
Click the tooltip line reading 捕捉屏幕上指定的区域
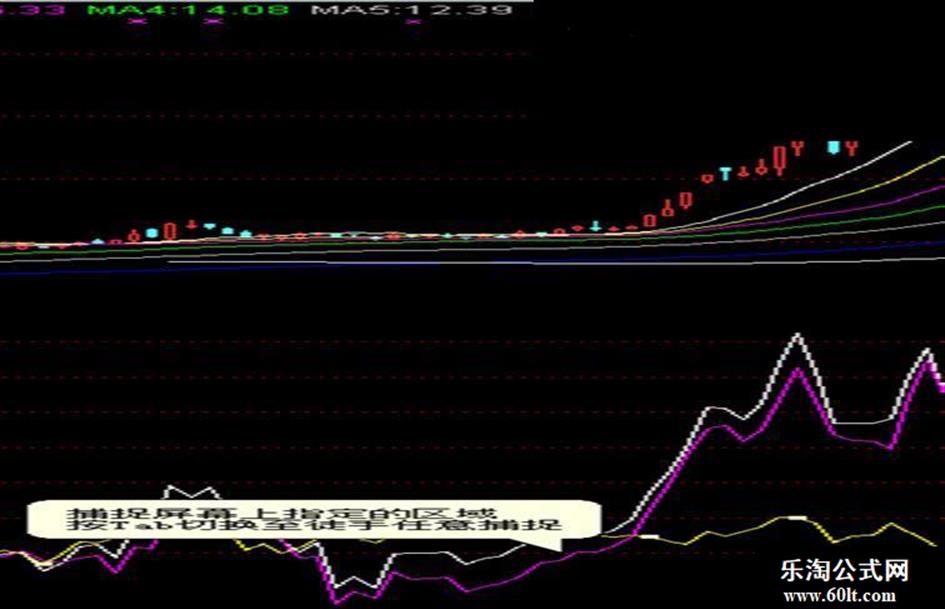[282, 514]
